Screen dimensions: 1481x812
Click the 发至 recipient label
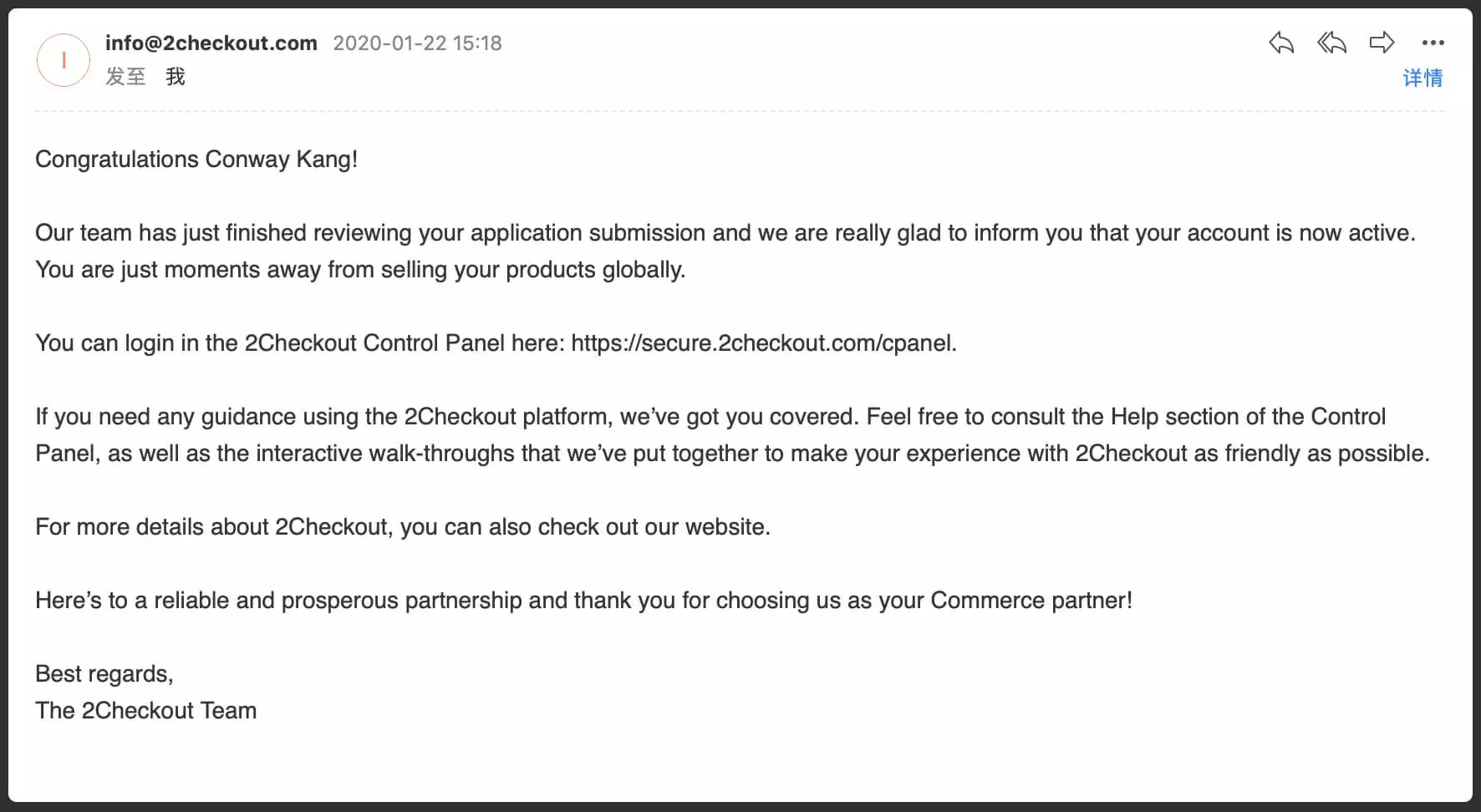coord(125,77)
